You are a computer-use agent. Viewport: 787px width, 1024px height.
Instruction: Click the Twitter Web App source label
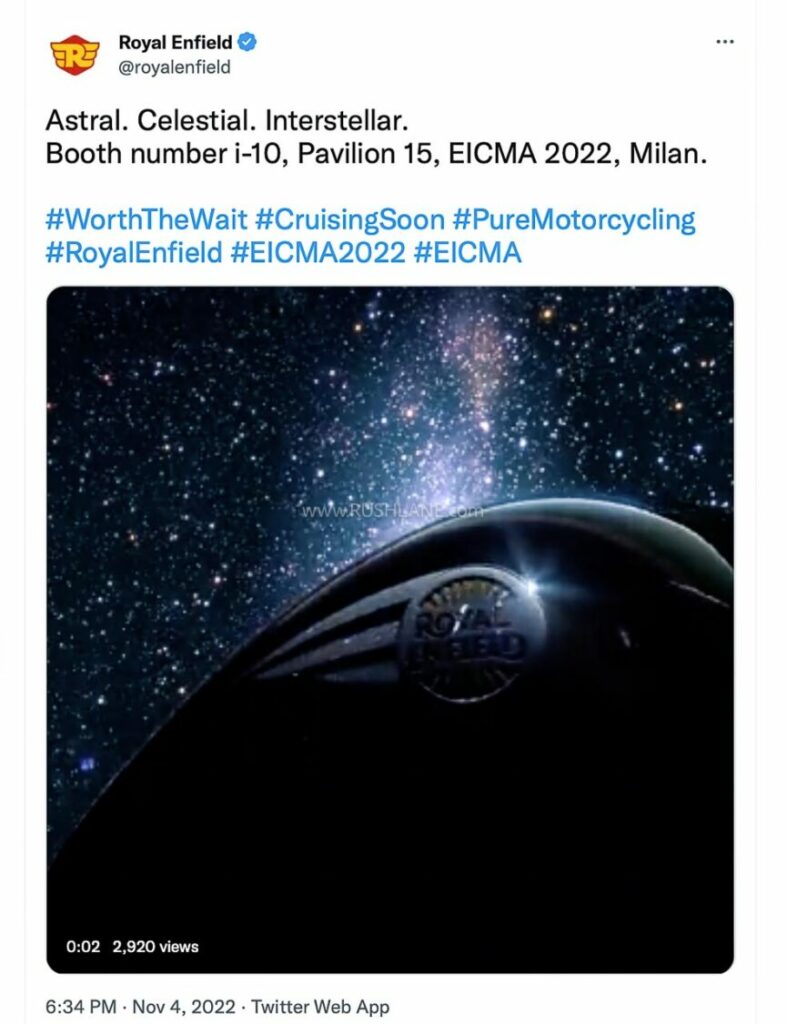point(320,1006)
